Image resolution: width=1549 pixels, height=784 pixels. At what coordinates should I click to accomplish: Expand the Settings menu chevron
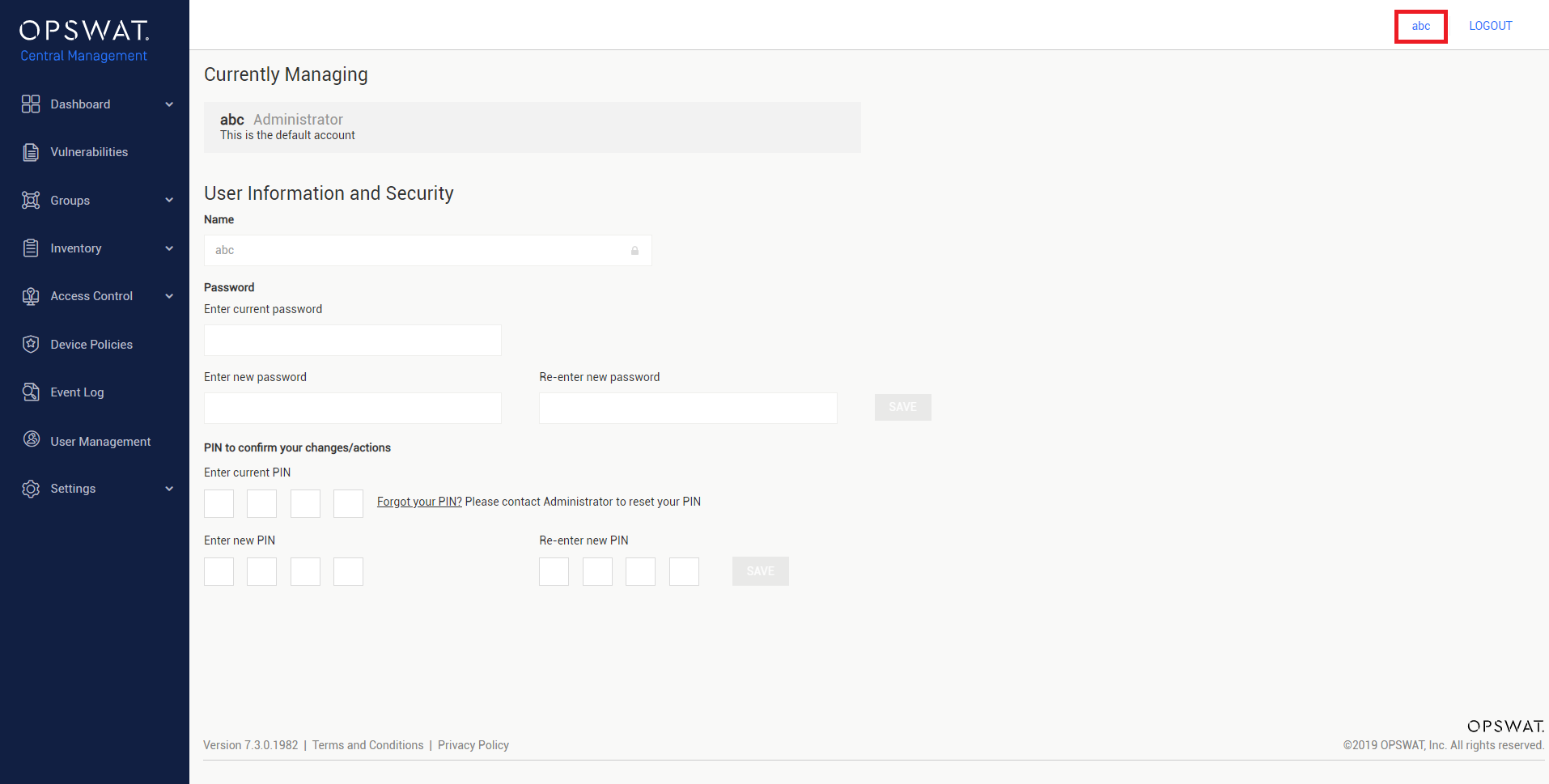(169, 489)
